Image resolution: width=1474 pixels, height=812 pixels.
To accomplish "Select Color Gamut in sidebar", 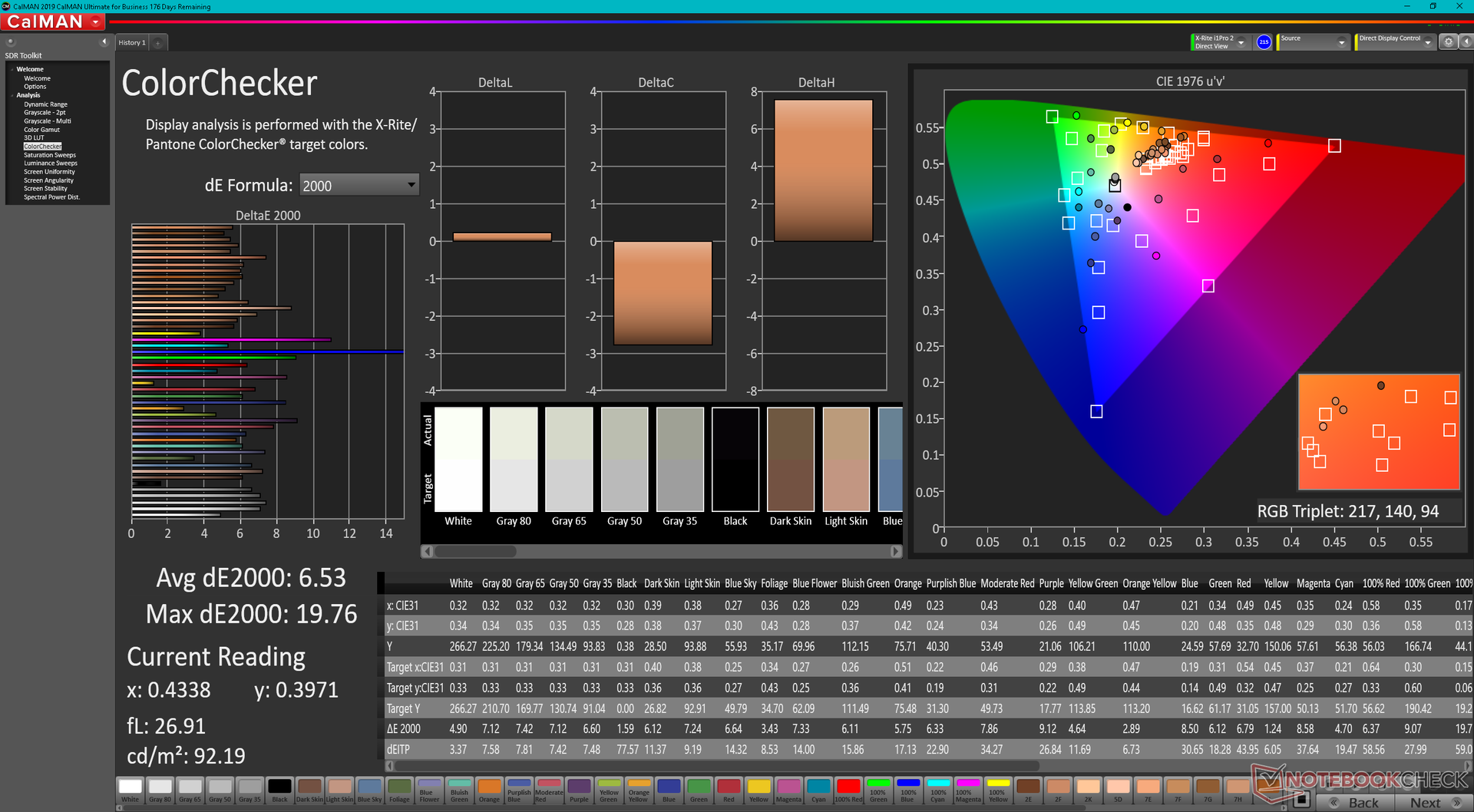I will [x=41, y=130].
